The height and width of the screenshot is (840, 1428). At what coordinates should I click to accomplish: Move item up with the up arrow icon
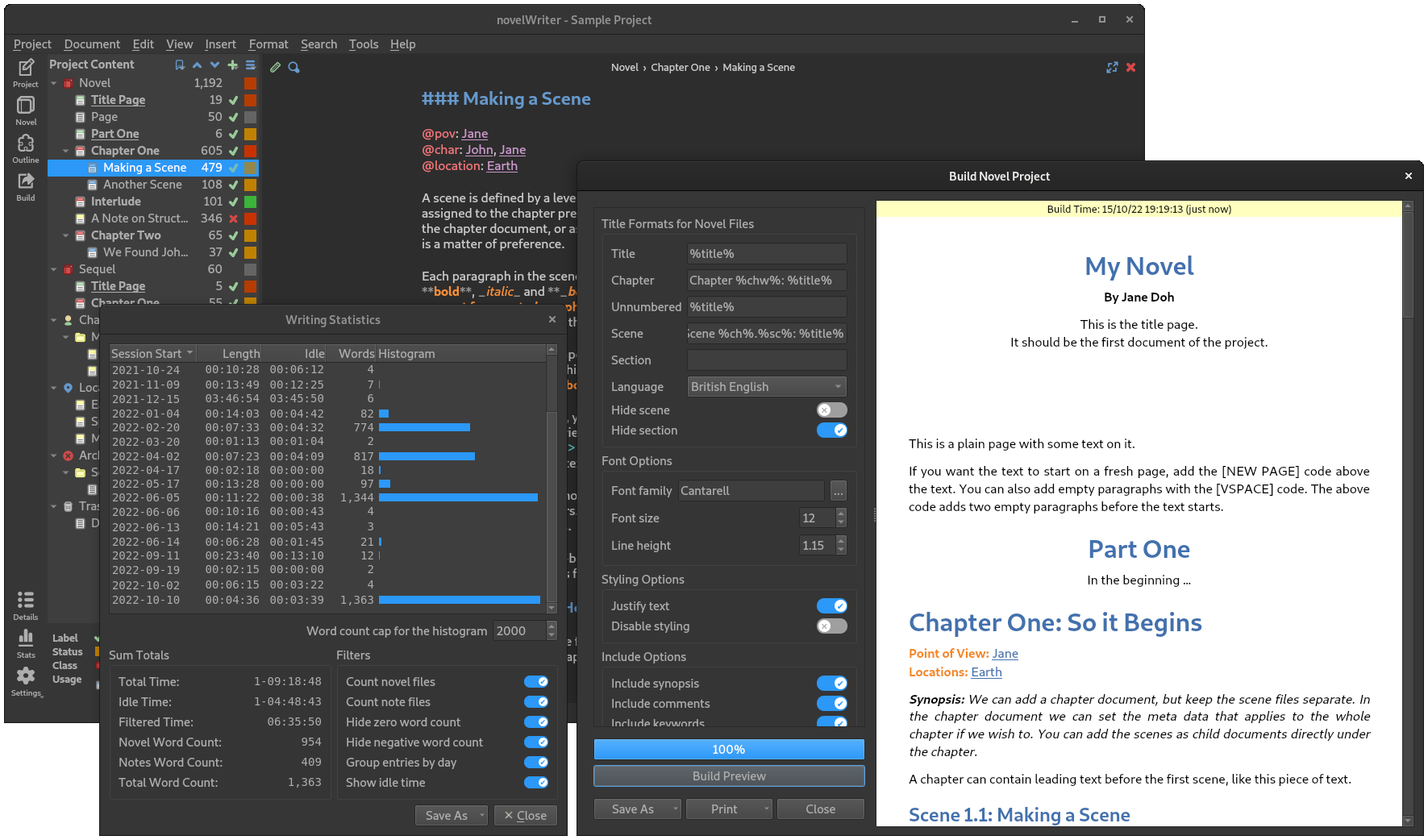point(197,65)
